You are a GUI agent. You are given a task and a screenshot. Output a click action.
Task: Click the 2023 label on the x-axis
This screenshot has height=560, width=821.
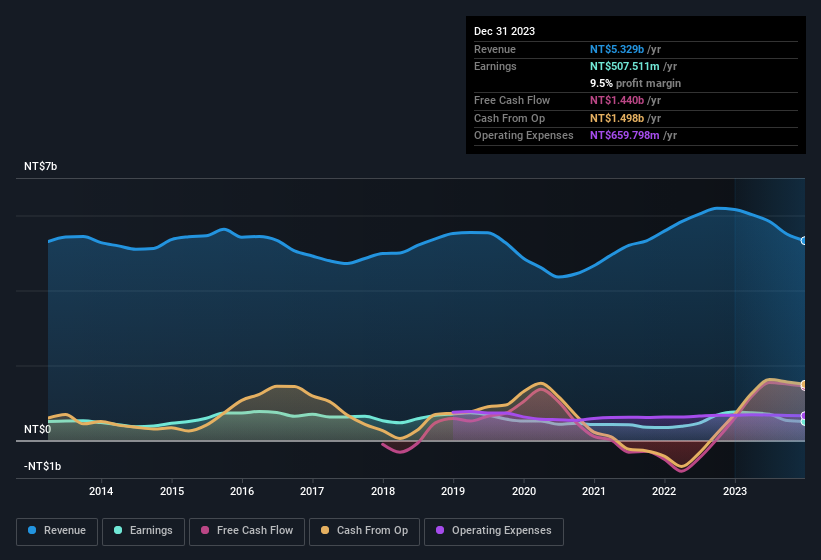735,491
